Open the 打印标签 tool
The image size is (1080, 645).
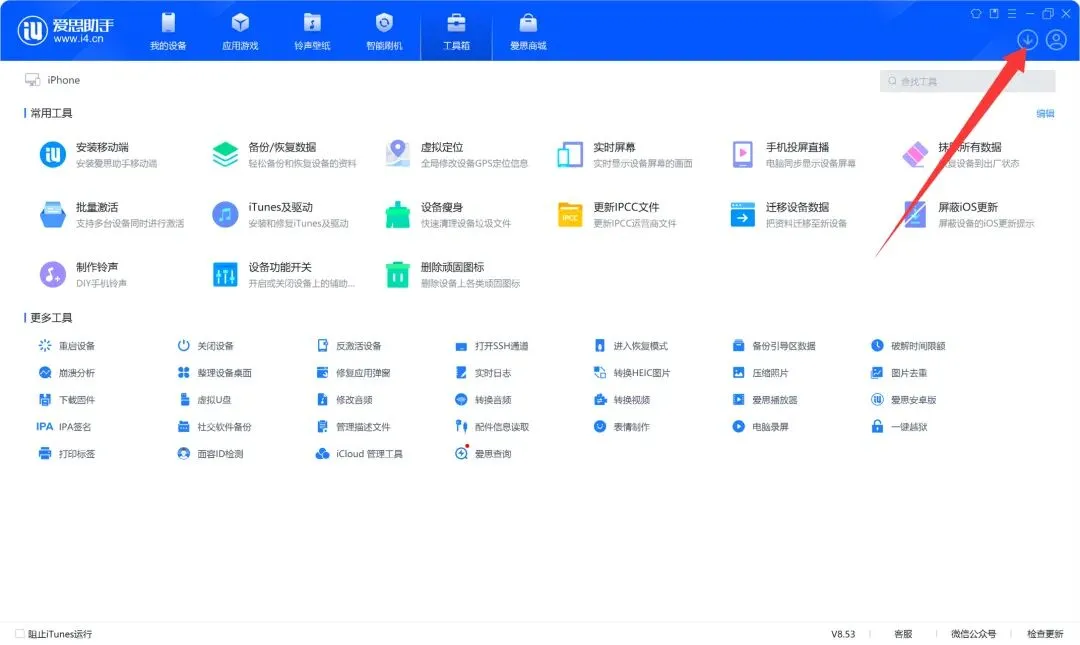coord(67,453)
